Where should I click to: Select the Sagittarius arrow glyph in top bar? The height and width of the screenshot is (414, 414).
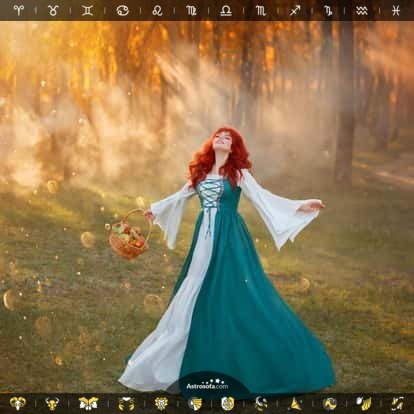295,10
